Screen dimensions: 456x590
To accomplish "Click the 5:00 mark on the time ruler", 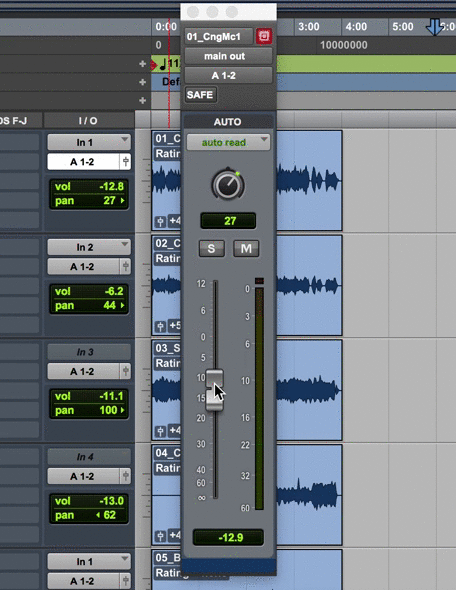I will (403, 27).
